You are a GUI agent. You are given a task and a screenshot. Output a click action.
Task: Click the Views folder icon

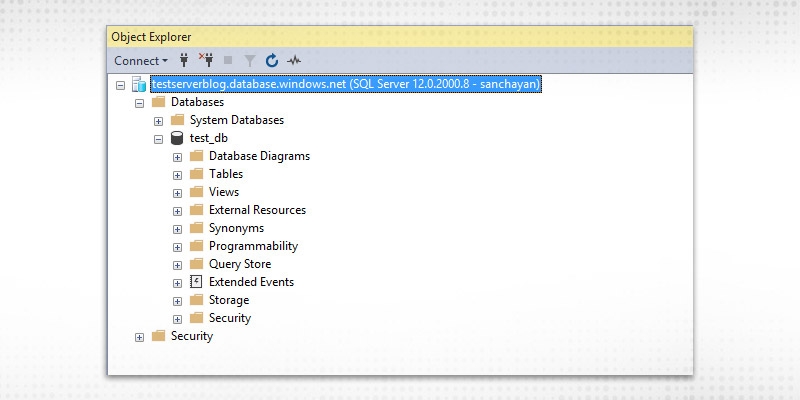point(196,192)
